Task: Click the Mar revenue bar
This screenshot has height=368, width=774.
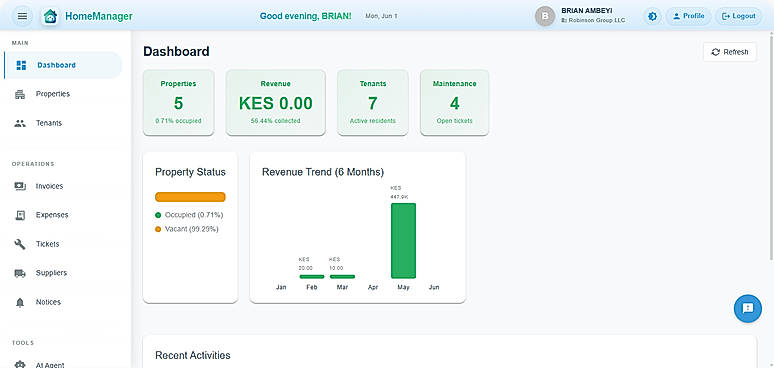Action: pyautogui.click(x=342, y=277)
